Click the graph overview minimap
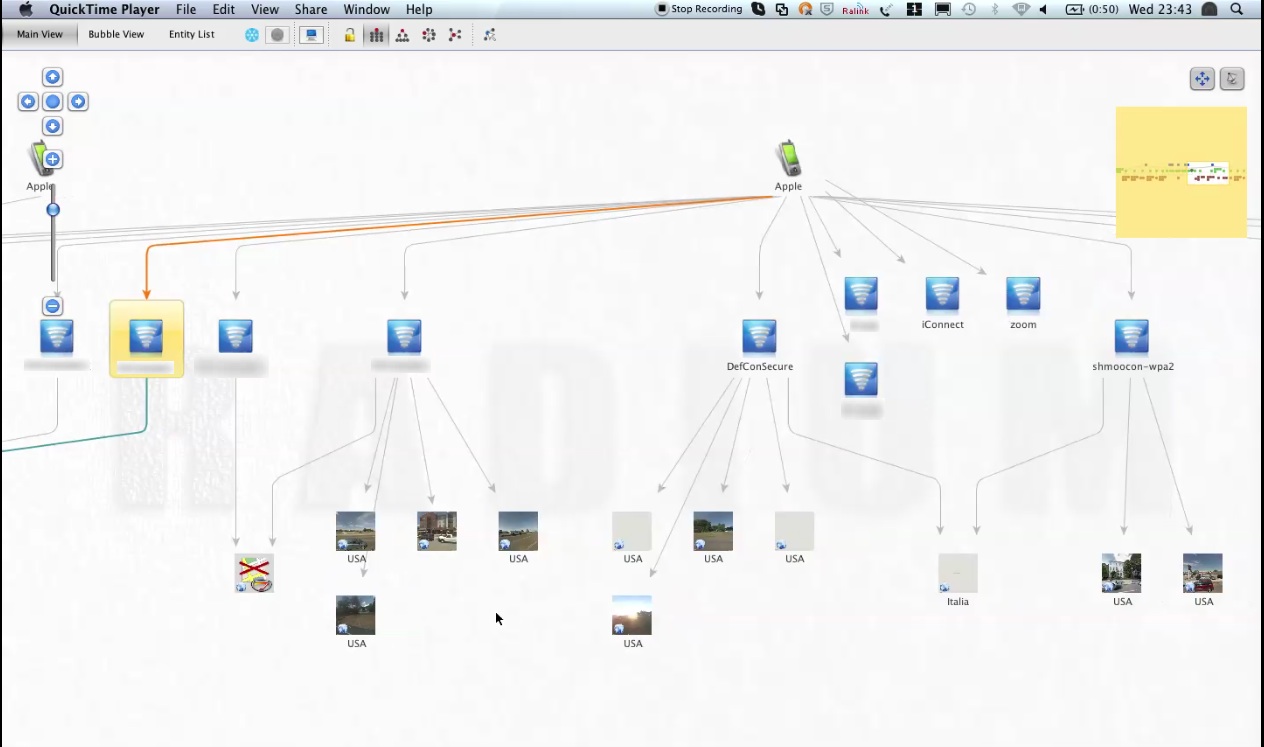Screen dimensions: 1264x747 coord(1180,172)
